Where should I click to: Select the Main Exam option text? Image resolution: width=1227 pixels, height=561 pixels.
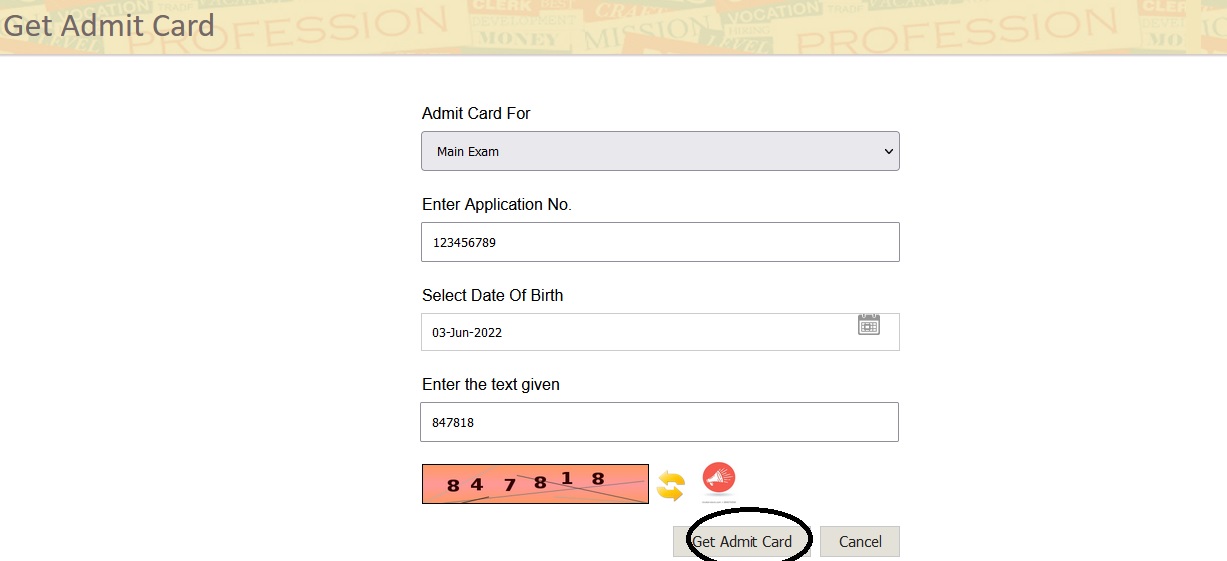468,152
